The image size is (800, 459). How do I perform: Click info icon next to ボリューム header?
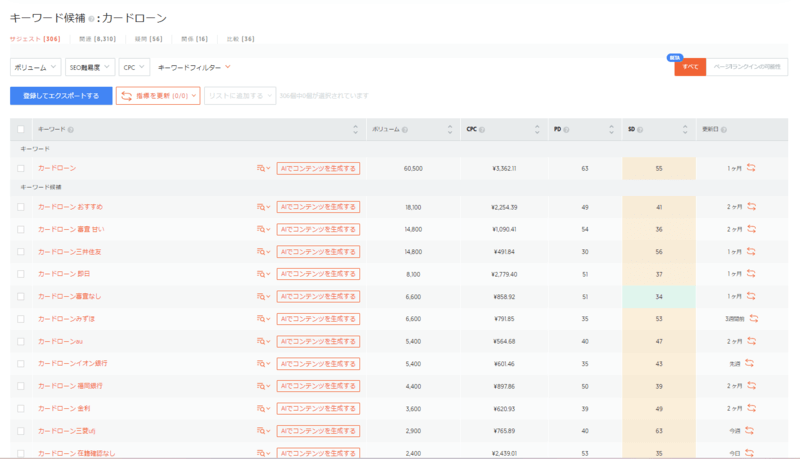(405, 130)
